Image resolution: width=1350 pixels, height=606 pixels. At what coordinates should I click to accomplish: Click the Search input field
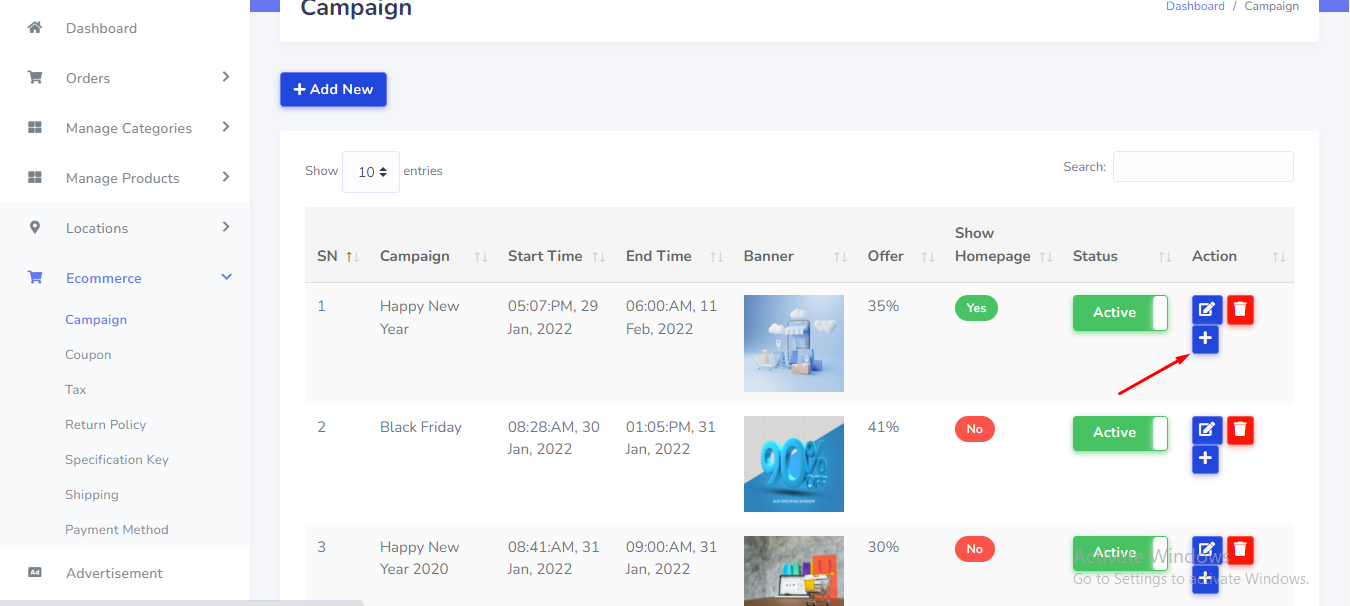pos(1203,167)
